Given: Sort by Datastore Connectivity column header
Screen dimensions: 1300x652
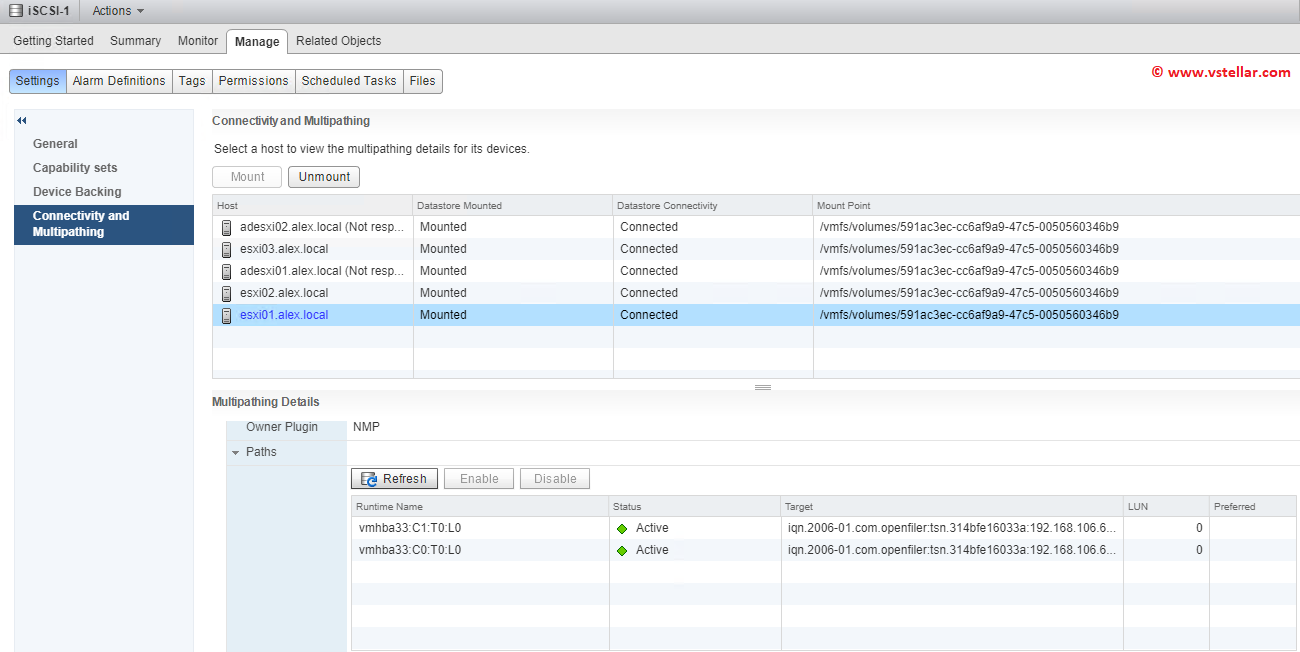Looking at the screenshot, I should coord(667,206).
